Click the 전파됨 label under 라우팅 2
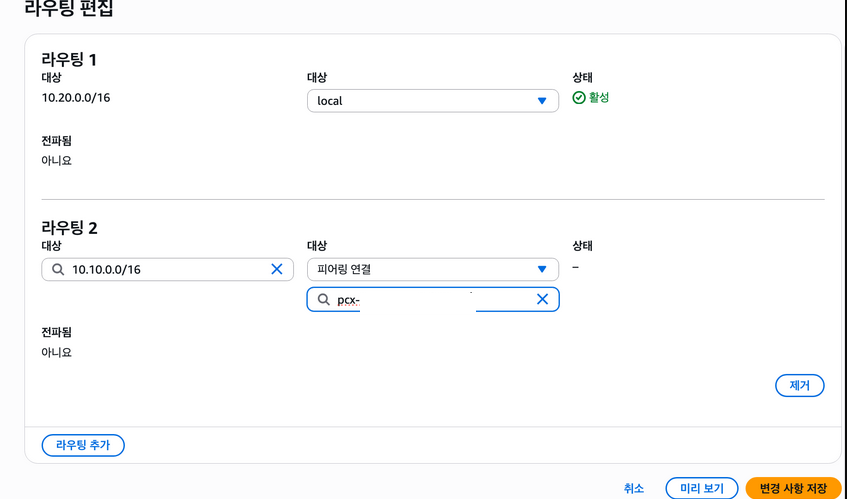Image resolution: width=847 pixels, height=499 pixels. tap(56, 331)
